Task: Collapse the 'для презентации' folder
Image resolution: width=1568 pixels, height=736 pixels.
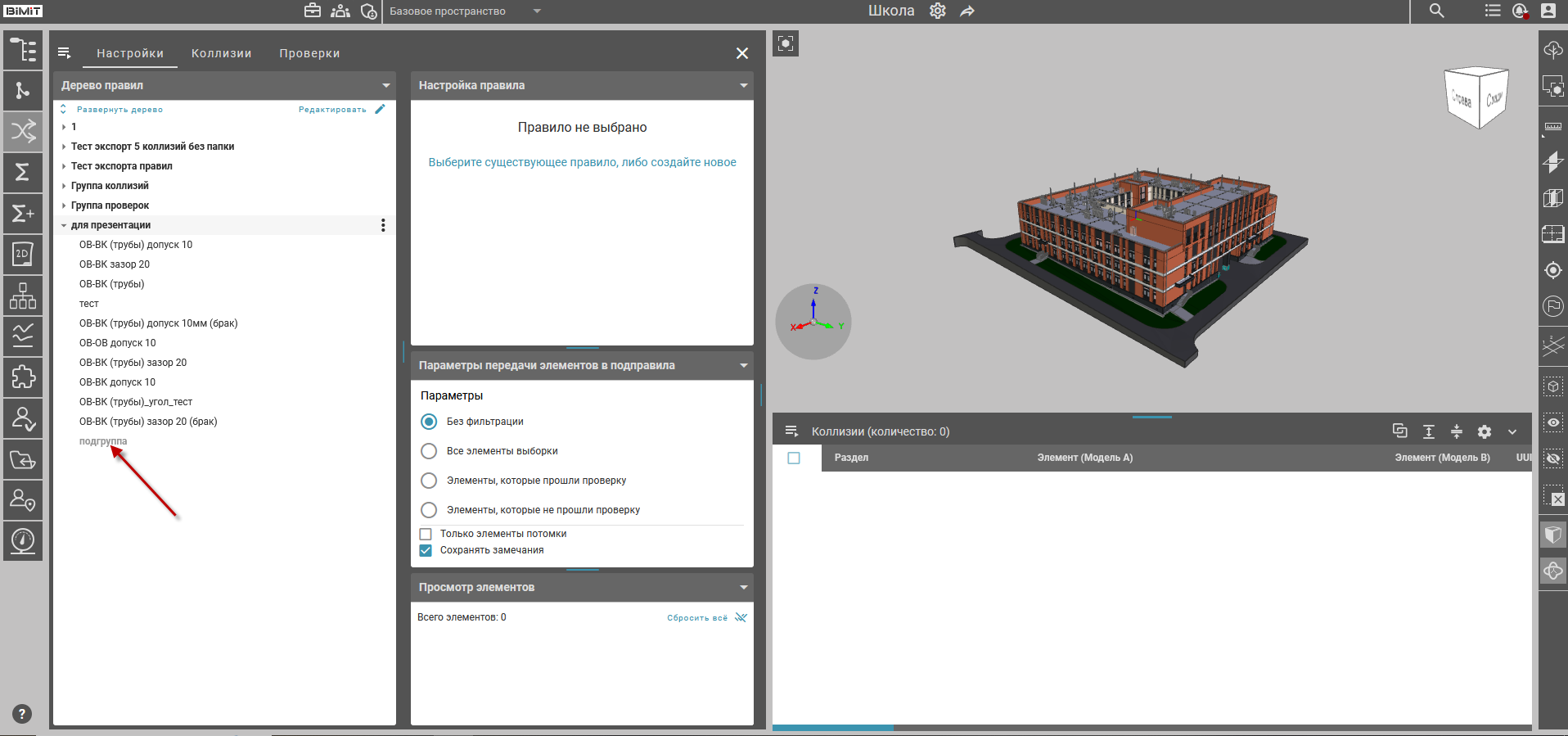Action: pos(64,225)
